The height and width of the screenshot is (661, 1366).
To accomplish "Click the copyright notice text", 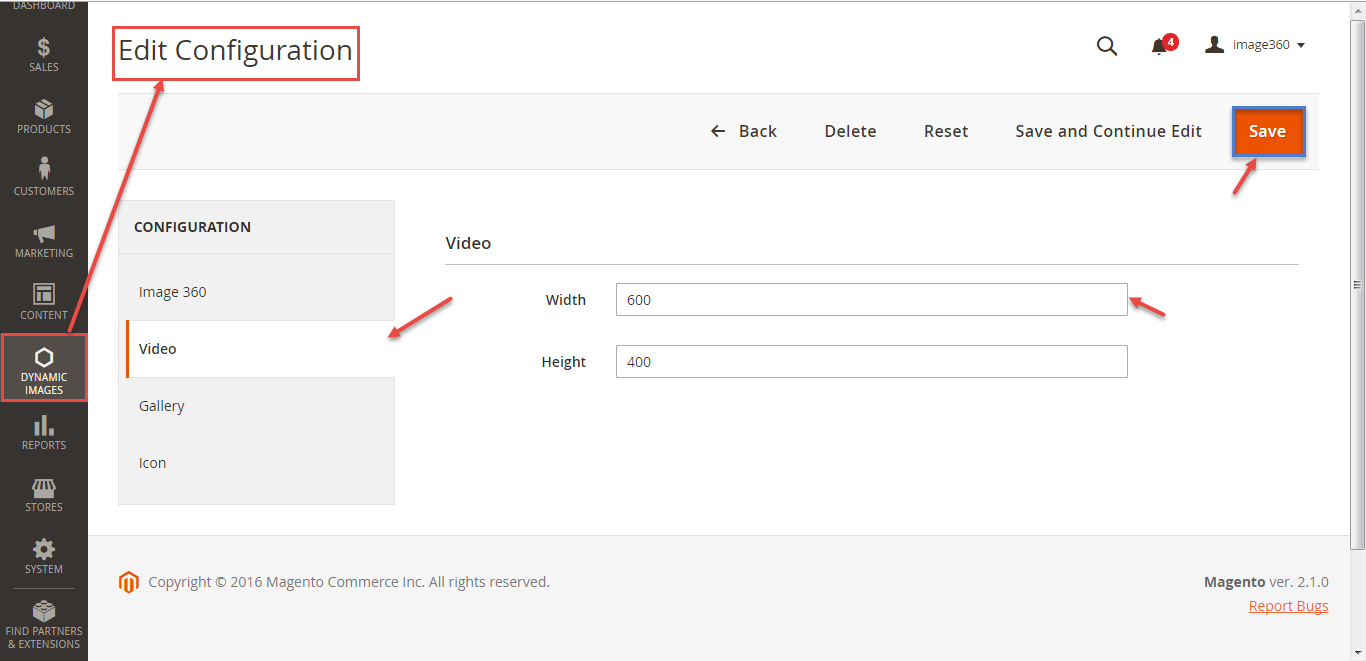I will pos(349,582).
